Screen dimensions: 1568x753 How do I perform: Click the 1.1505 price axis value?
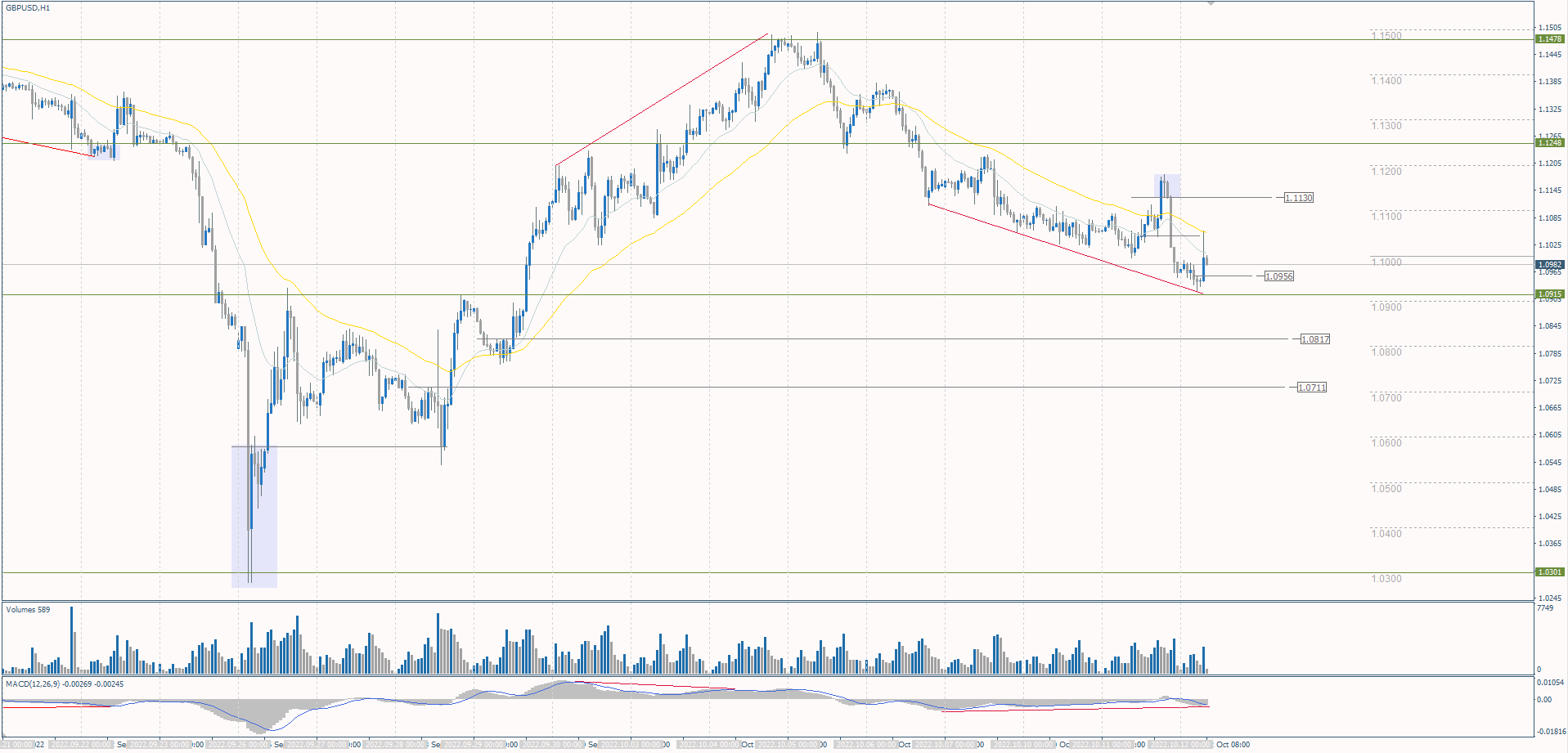click(x=1550, y=28)
